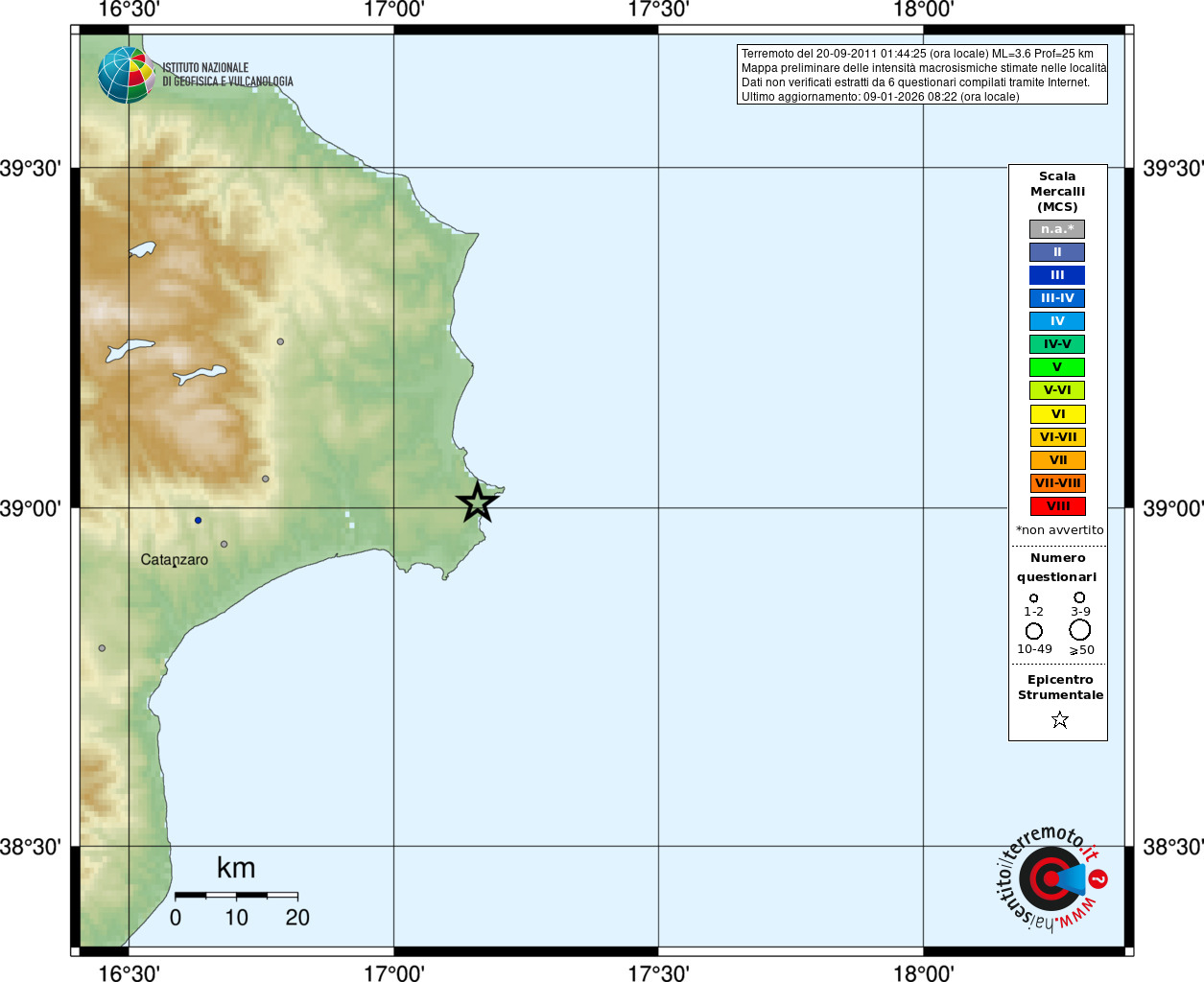Click the 'Scala Mercalli (MCS)' legend title
1204x982 pixels.
[x=1057, y=192]
